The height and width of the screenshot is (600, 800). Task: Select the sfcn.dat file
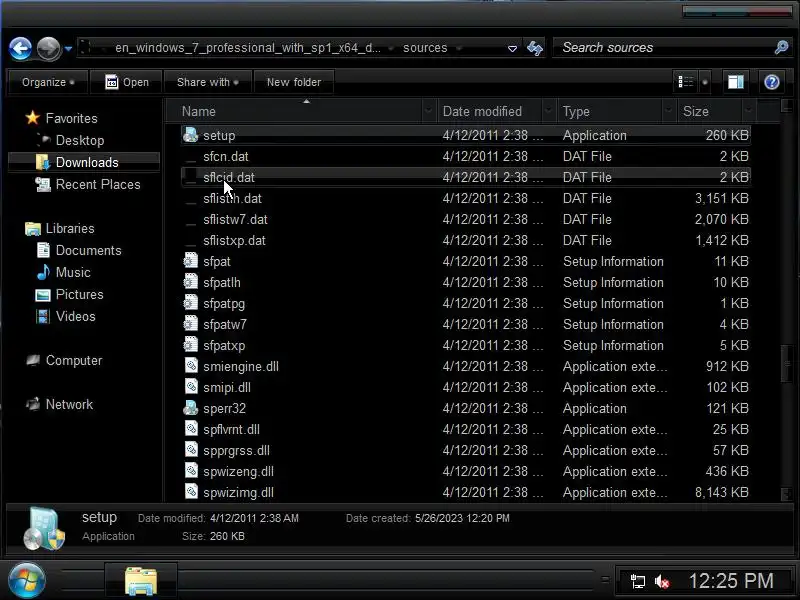(226, 157)
